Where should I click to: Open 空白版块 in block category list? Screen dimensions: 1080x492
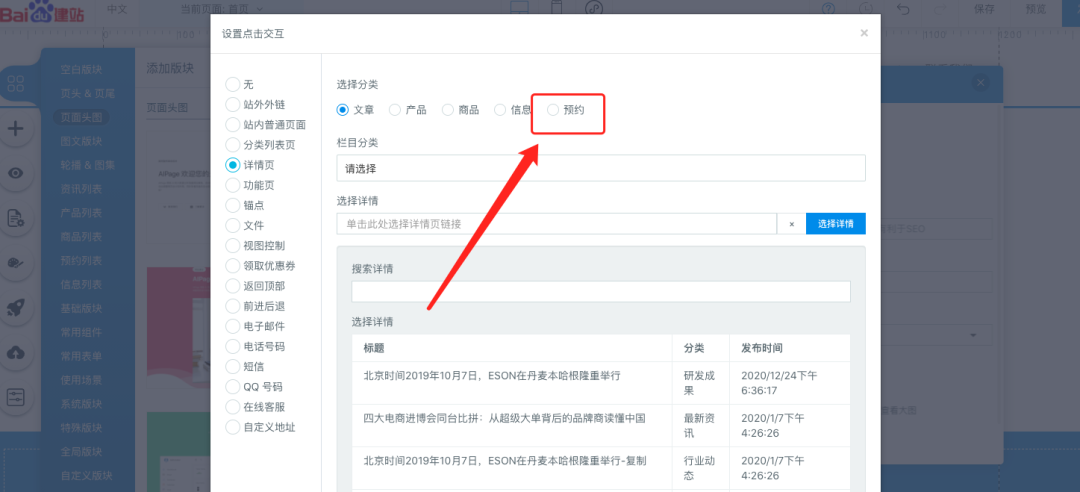point(81,70)
